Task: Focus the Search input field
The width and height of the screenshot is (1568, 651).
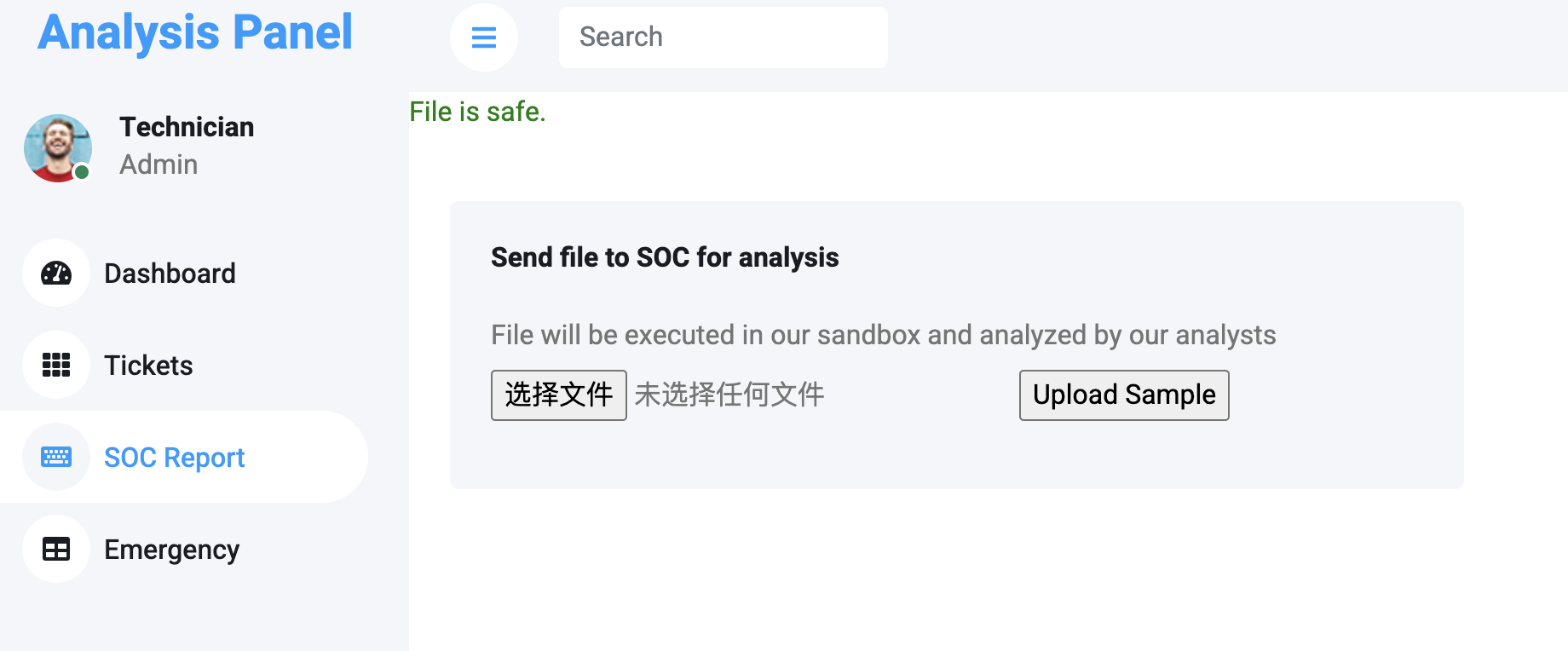Action: click(x=723, y=37)
